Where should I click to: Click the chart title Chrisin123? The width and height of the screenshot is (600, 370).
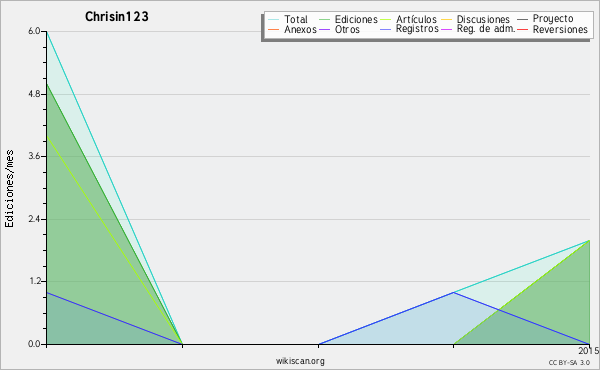coord(117,16)
